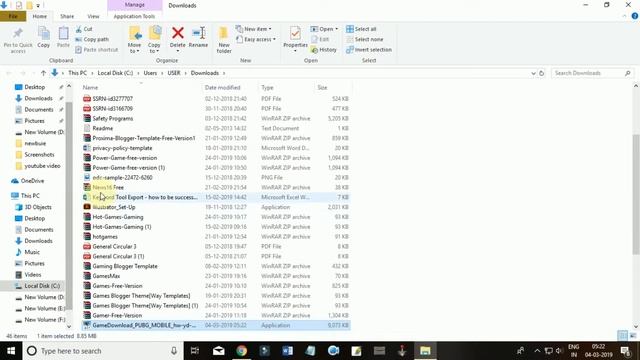Show hidden system tray icons
Image resolution: width=640 pixels, height=360 pixels.
coord(537,351)
